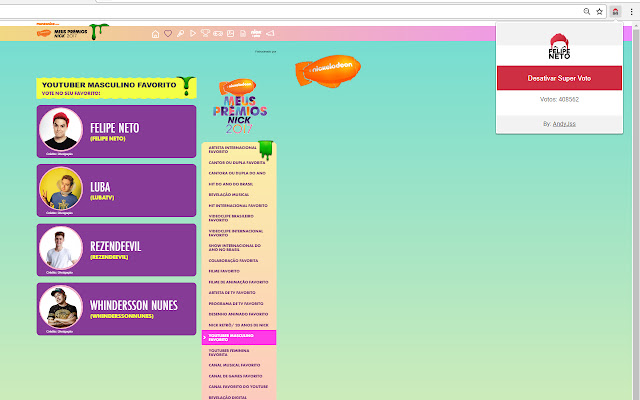
Task: Click the browser zoom magnifier icon
Action: pos(587,11)
